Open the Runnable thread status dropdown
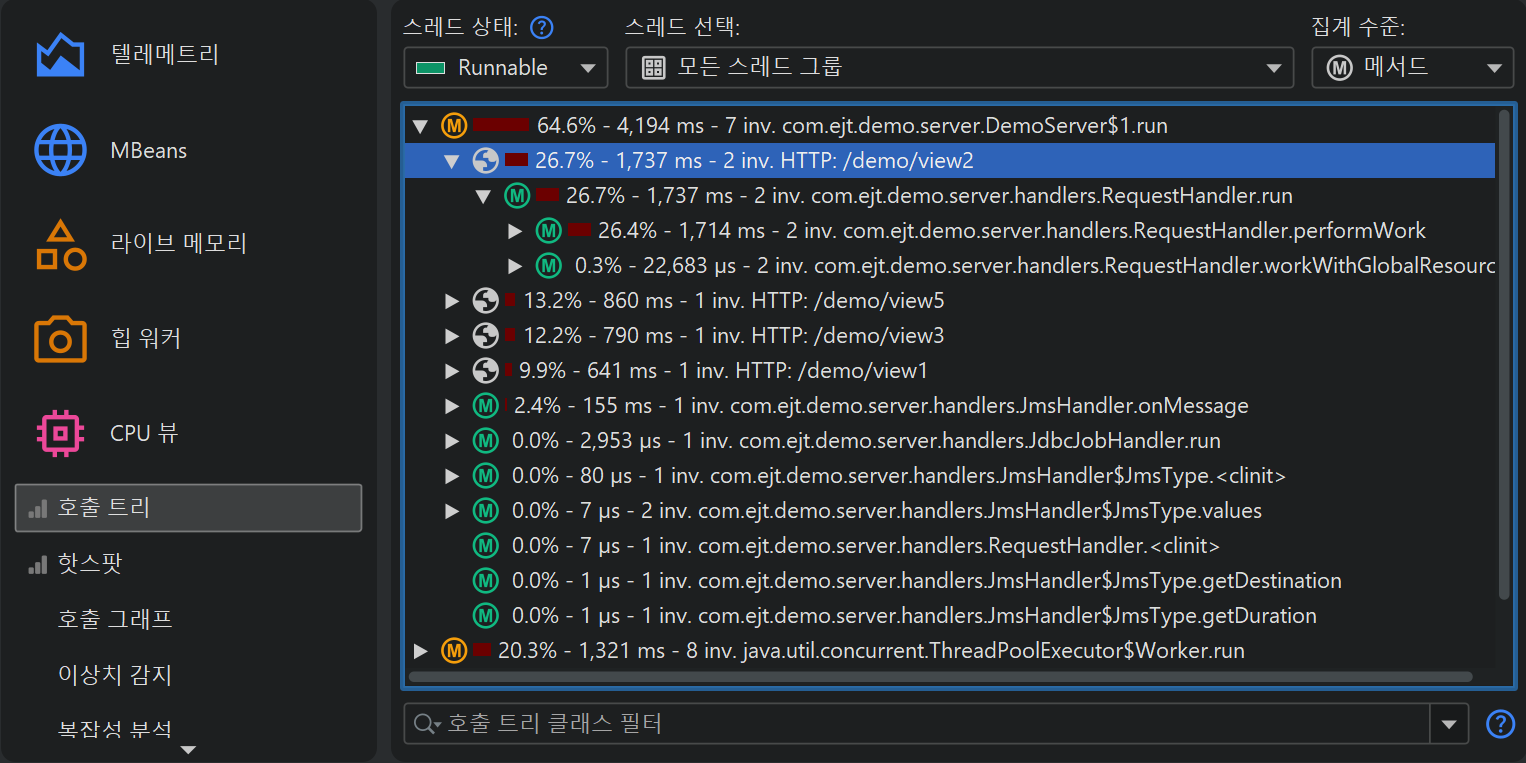Viewport: 1526px width, 763px height. tap(505, 68)
